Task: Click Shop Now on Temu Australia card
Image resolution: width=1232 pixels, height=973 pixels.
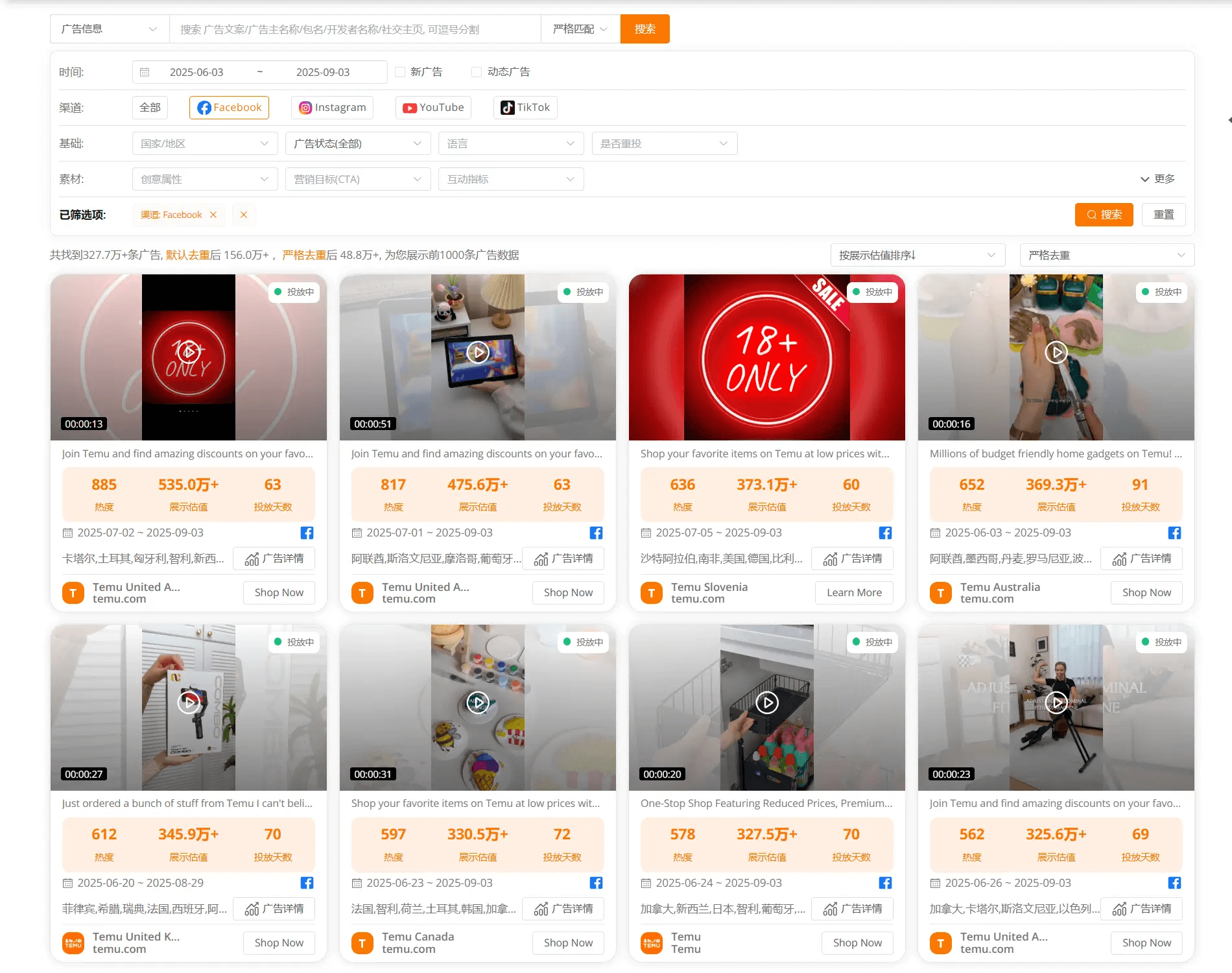Action: (1146, 593)
